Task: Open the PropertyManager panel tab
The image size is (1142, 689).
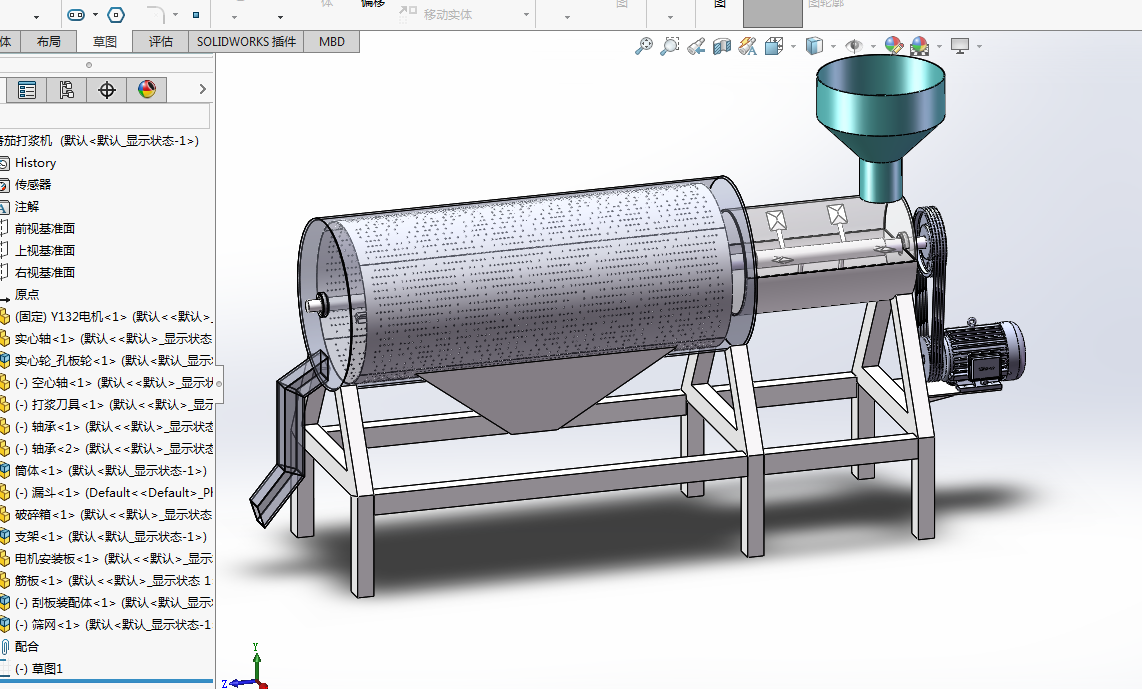Action: coord(27,90)
